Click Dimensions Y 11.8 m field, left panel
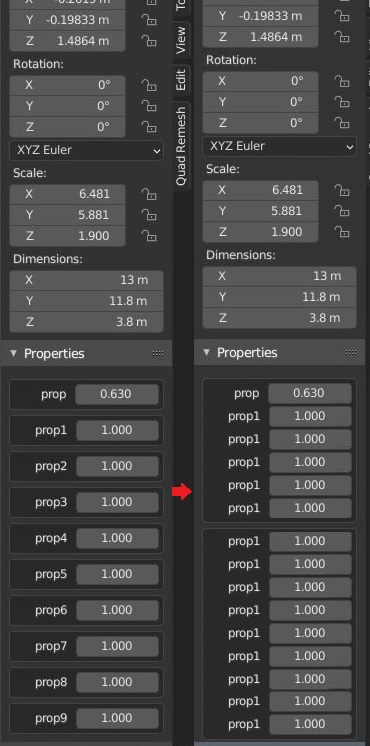Screen dimensions: 370x746 (87, 301)
